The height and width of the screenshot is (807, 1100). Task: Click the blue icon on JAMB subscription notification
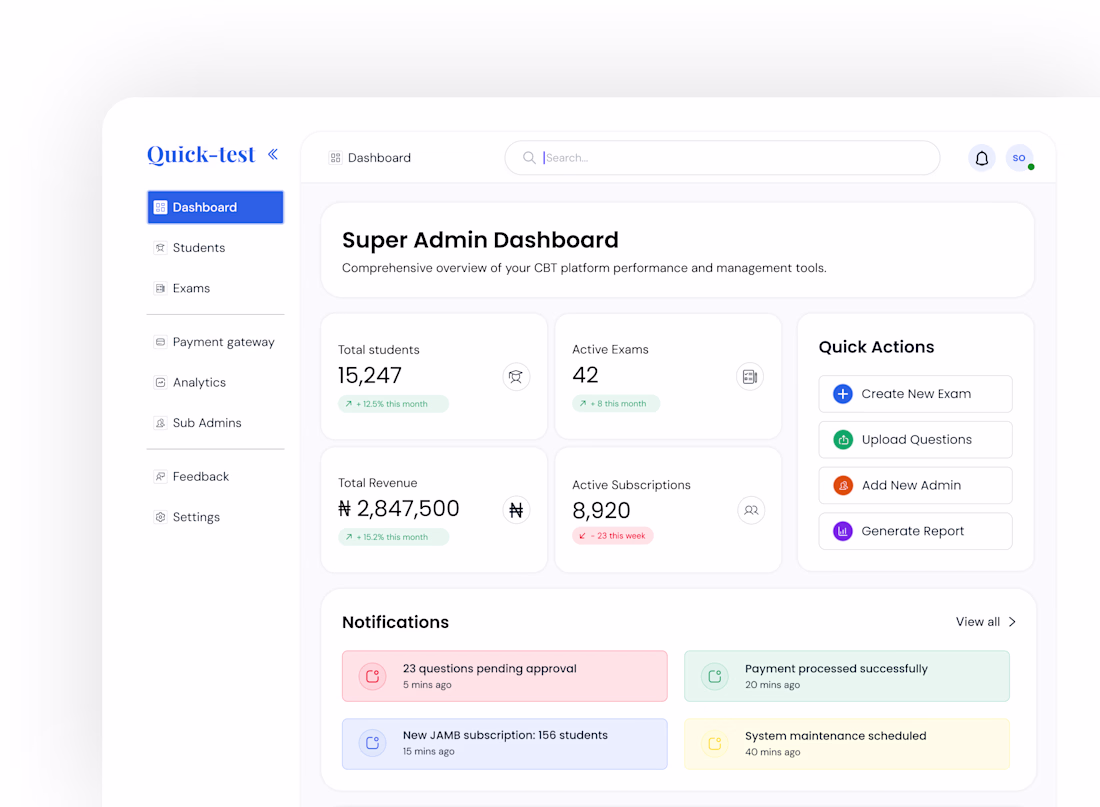(373, 743)
